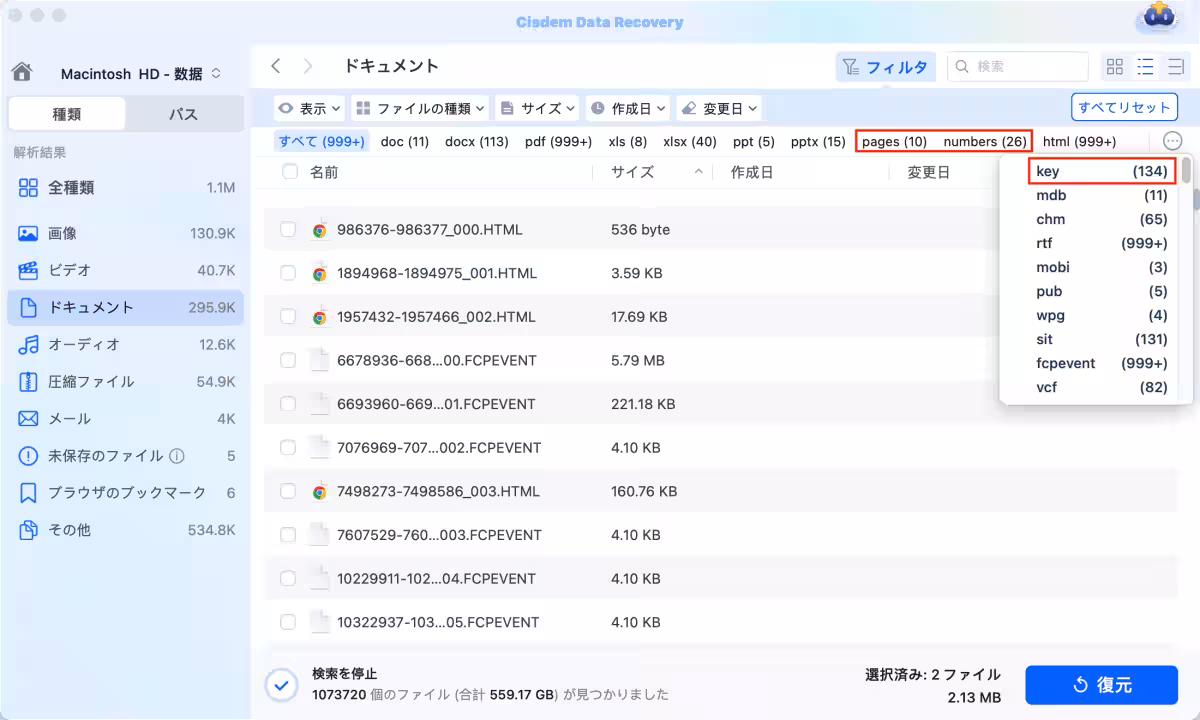The width and height of the screenshot is (1200, 720).
Task: Switch to grid view icon
Action: (x=1114, y=67)
